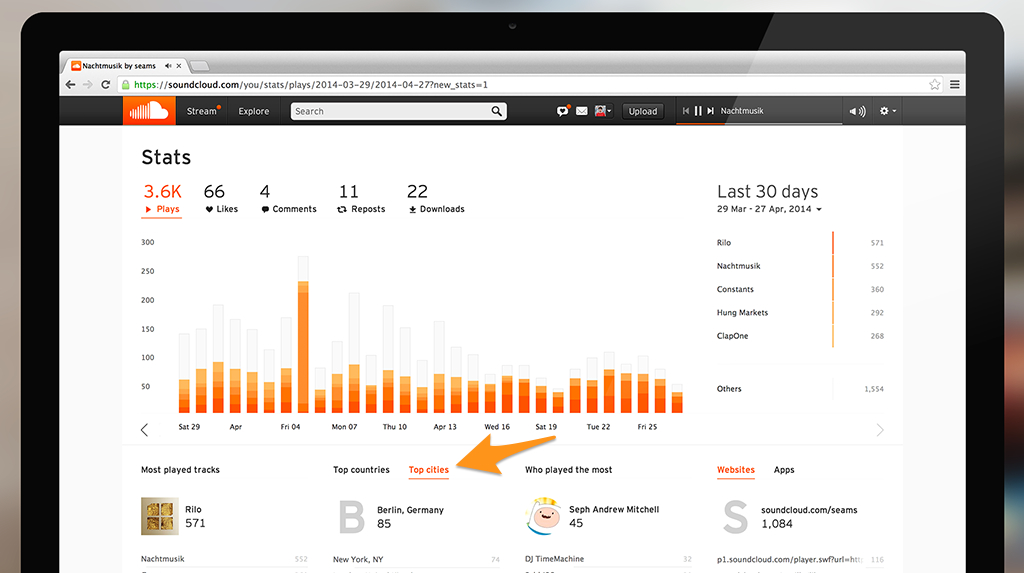Open a new browser tab
Image resolution: width=1024 pixels, height=573 pixels.
pos(199,65)
